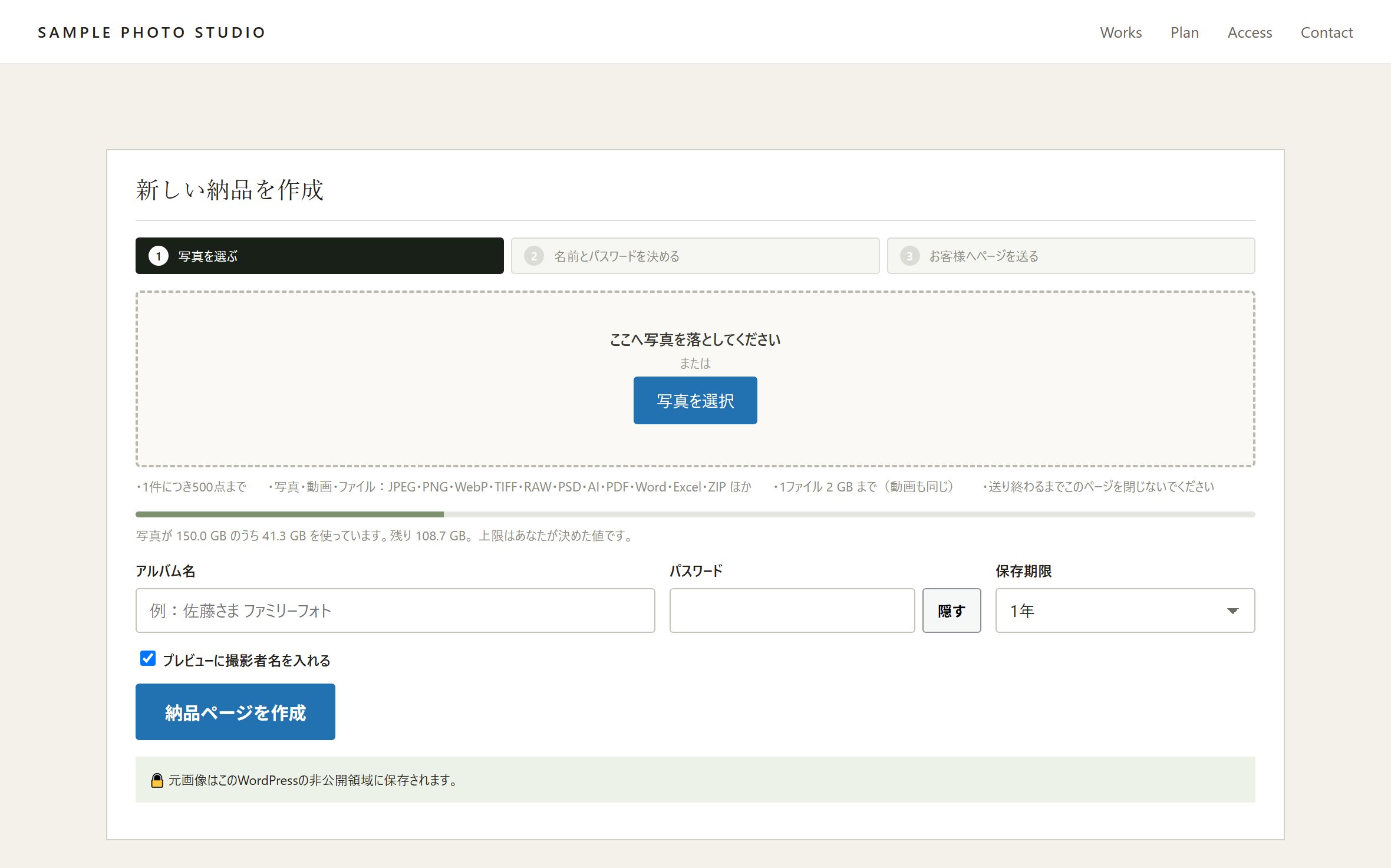The width and height of the screenshot is (1391, 868).
Task: Click the storage usage text 150.0 GB のうち 41.3 GB
Action: tap(241, 536)
